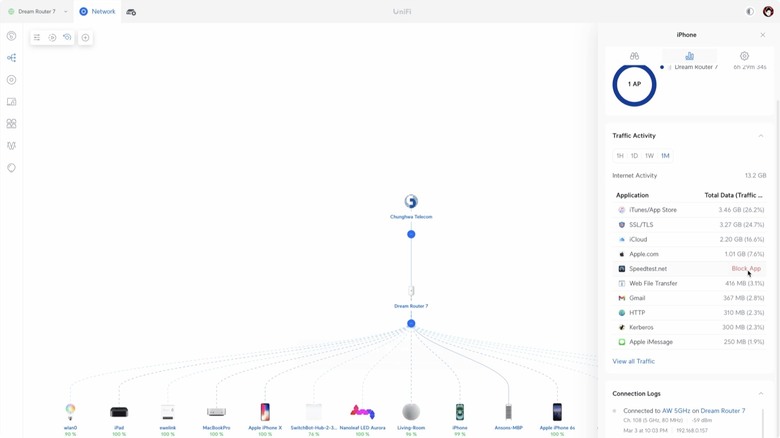Click the Internet Activity 13.2 GB value
Image resolution: width=780 pixels, height=438 pixels.
(x=755, y=176)
